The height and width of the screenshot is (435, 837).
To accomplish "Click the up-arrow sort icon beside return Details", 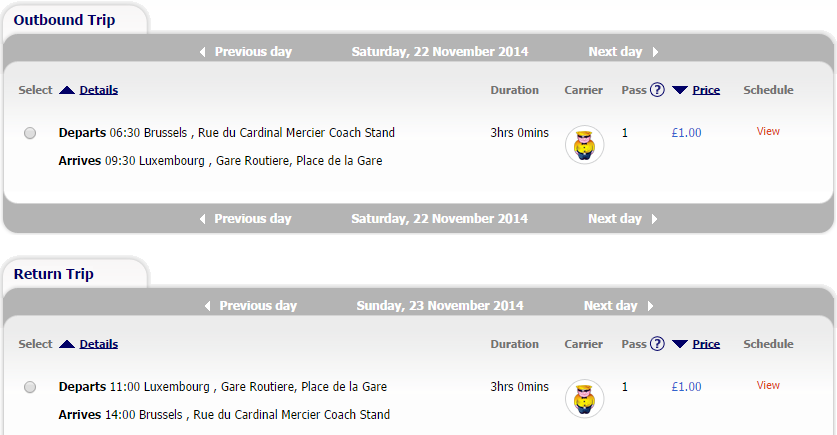I will click(x=67, y=344).
